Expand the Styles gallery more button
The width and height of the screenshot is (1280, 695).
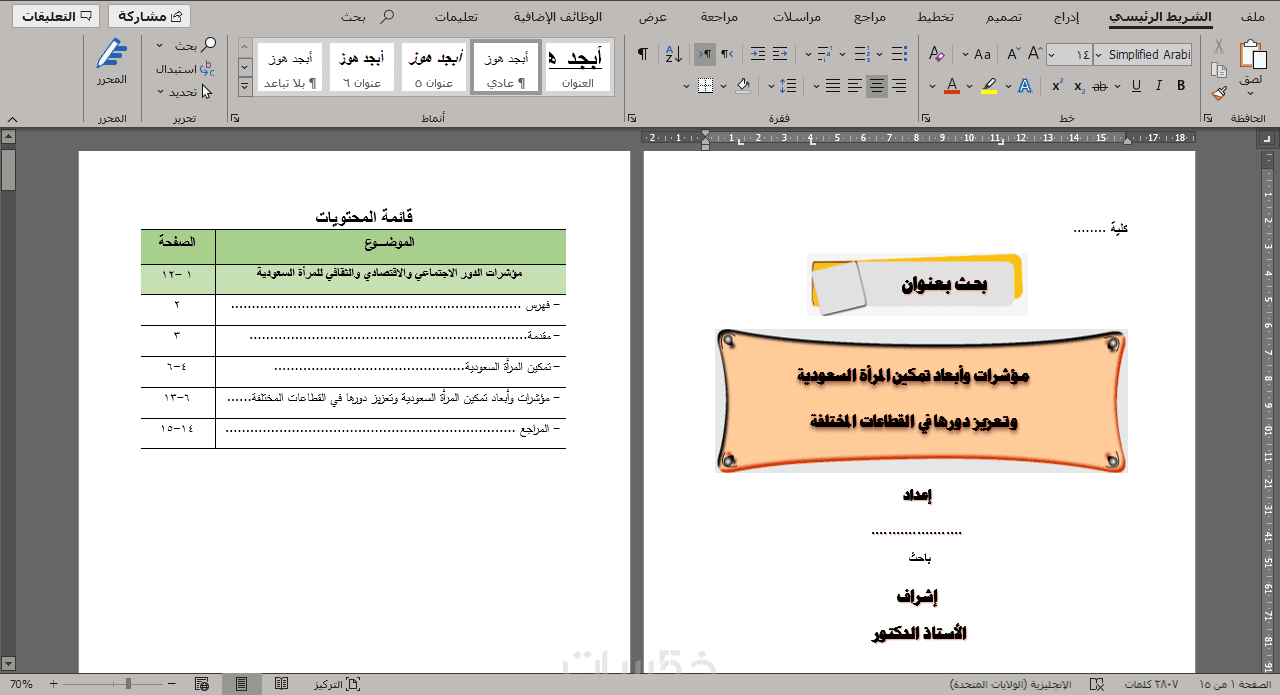(245, 88)
